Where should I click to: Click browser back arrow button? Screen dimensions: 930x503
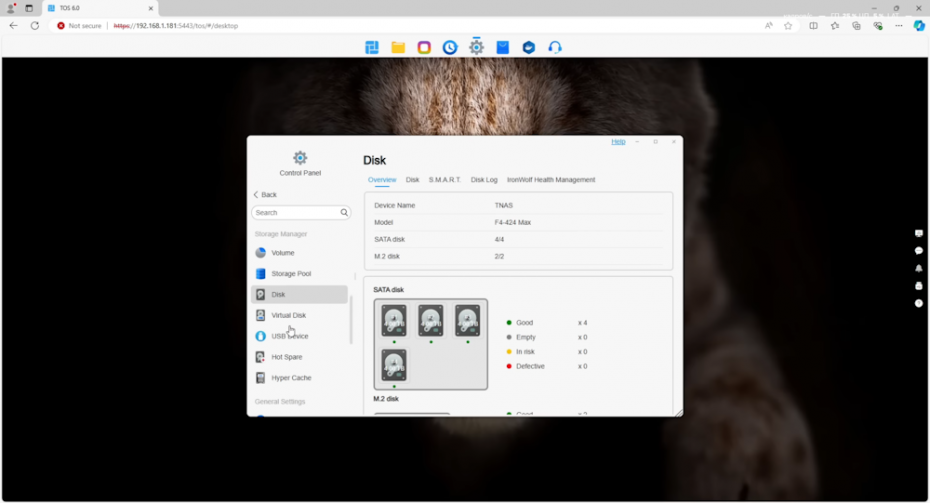tap(13, 26)
